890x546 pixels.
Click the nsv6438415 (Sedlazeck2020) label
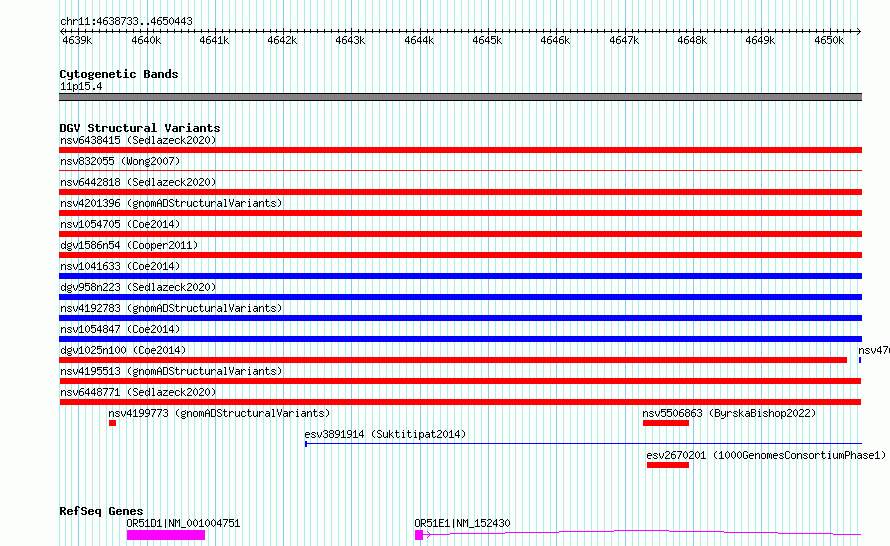138,140
